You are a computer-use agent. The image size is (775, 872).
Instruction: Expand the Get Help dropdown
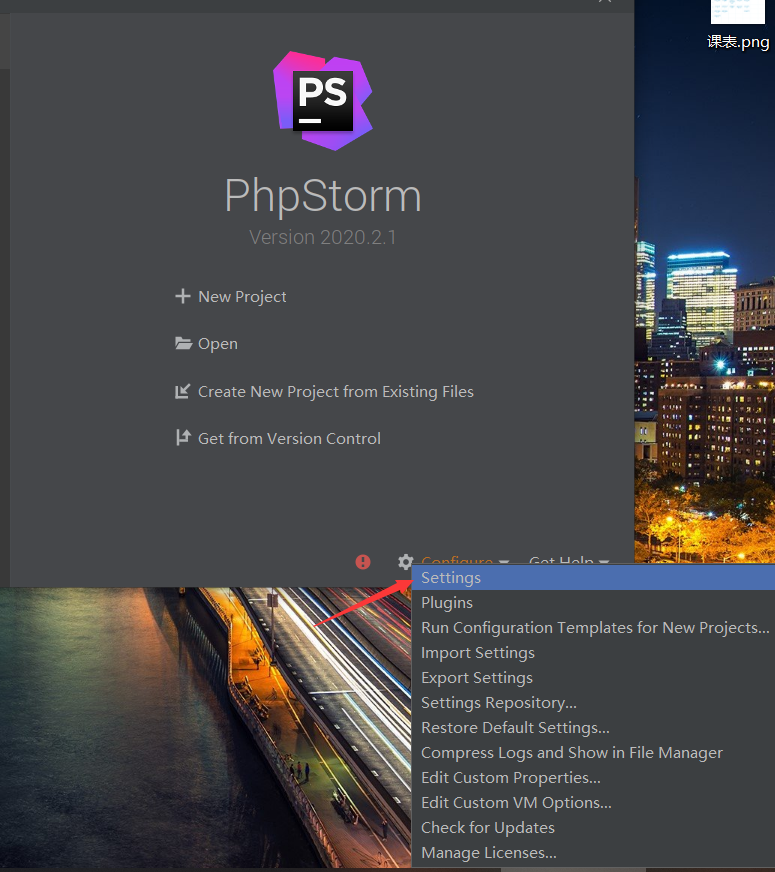click(569, 560)
